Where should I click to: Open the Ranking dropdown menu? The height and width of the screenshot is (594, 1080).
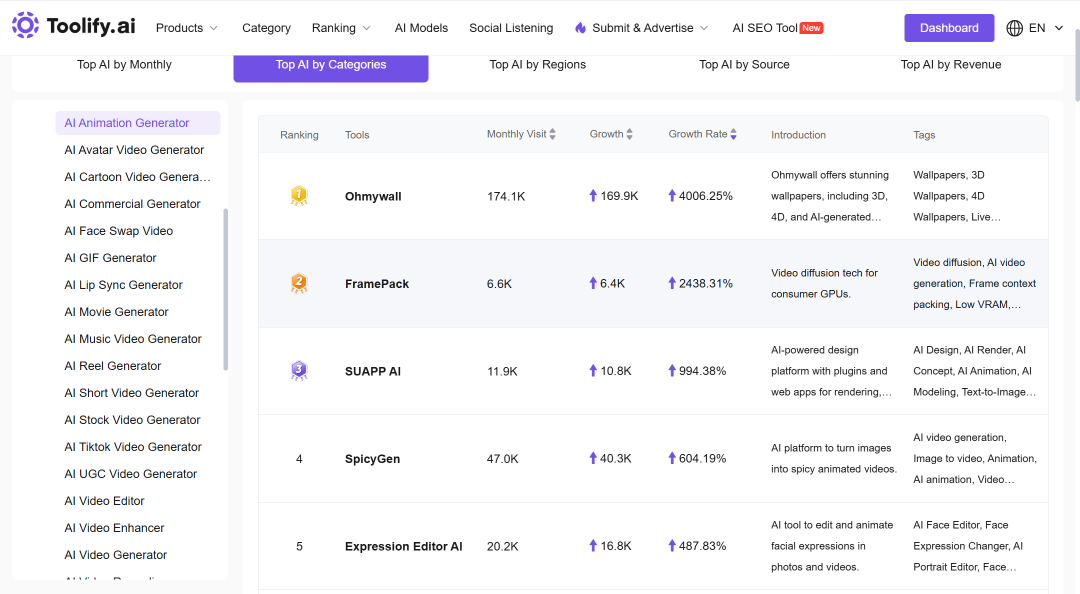click(x=341, y=28)
